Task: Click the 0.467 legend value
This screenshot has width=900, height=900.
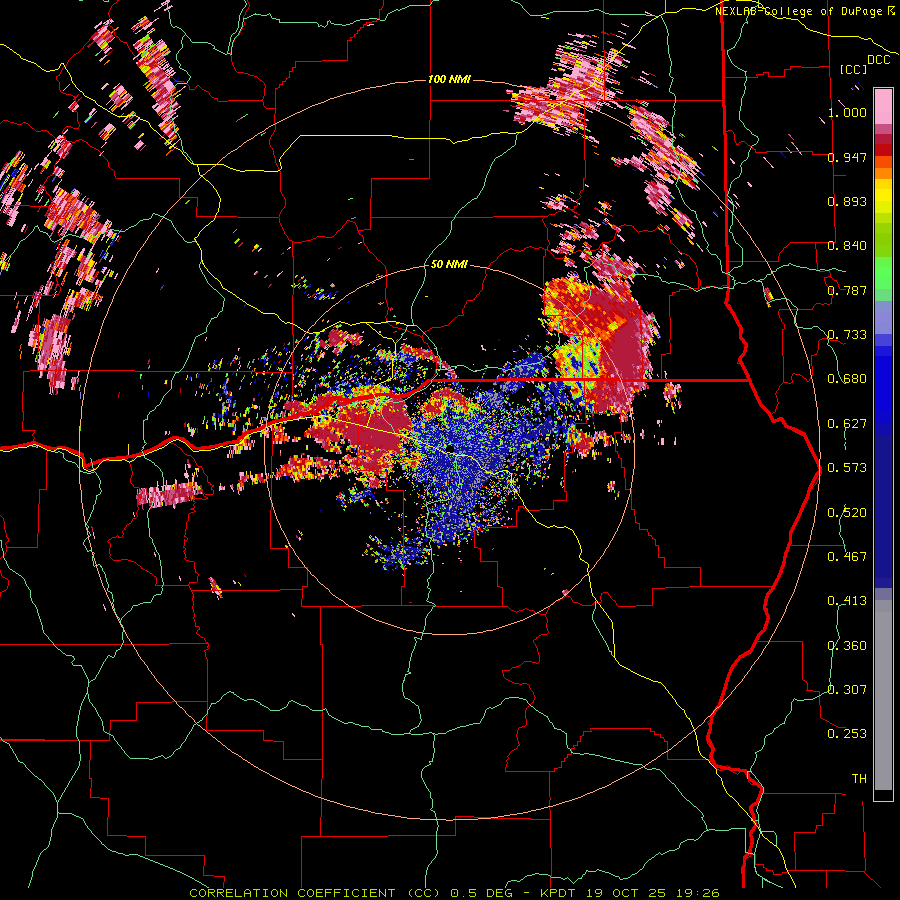Action: click(847, 557)
